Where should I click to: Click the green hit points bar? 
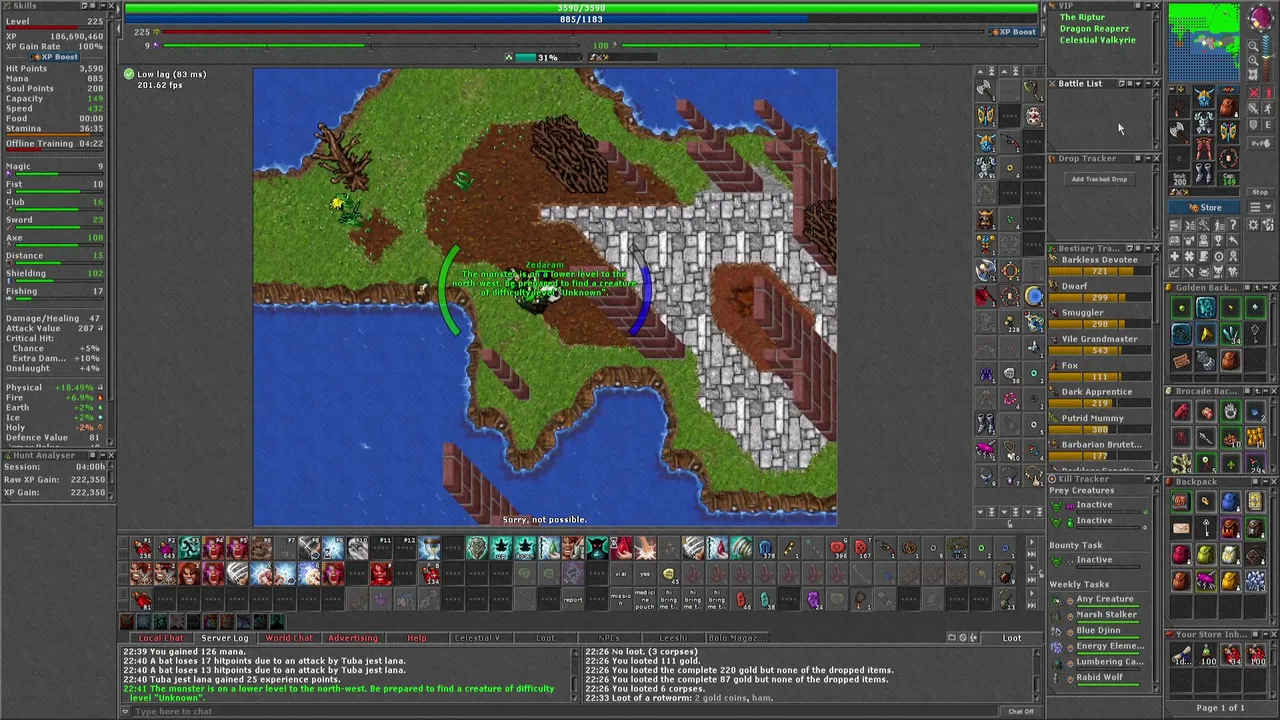[x=581, y=8]
